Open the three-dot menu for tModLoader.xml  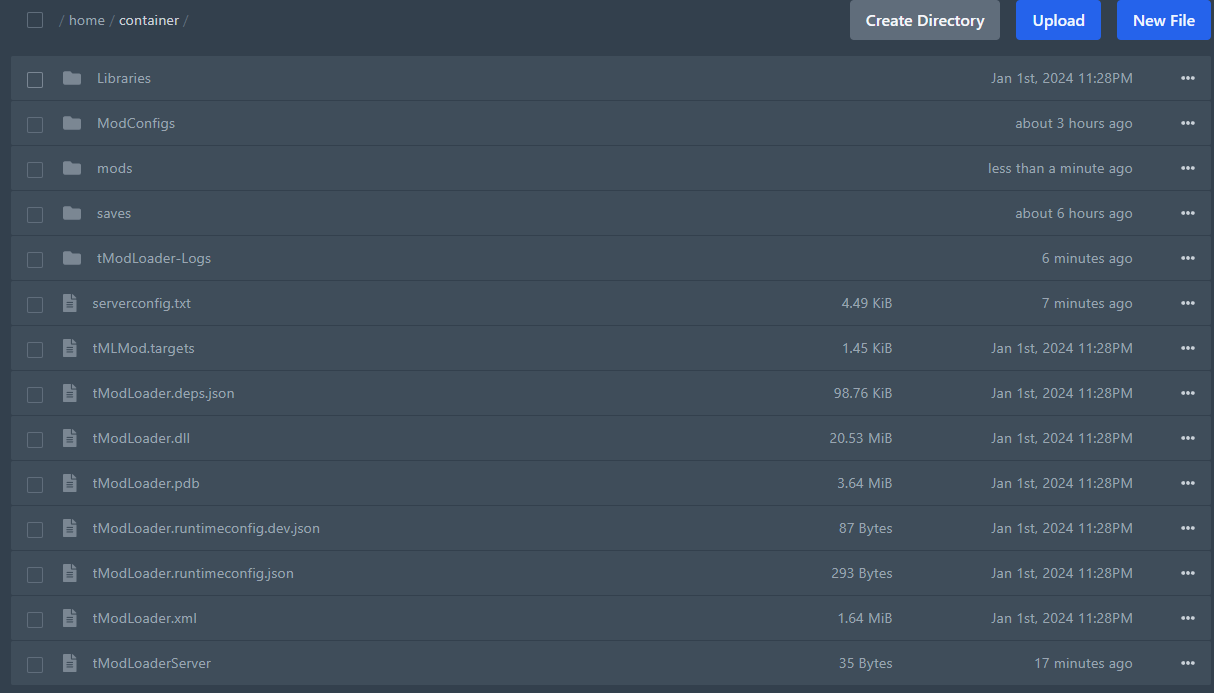pos(1188,618)
